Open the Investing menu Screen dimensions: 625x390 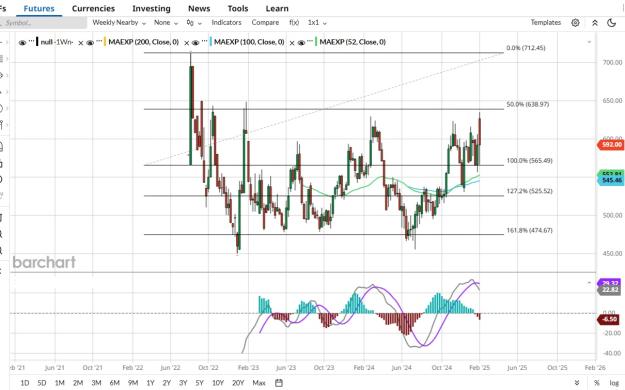[151, 8]
